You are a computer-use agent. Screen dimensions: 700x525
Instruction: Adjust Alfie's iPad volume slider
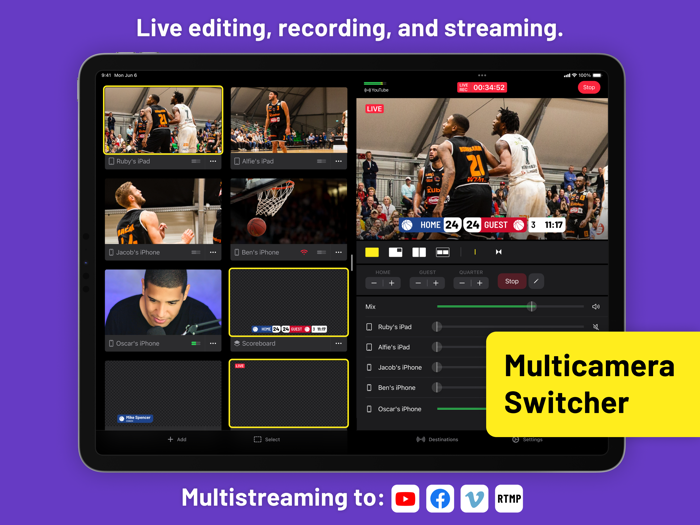click(x=459, y=347)
